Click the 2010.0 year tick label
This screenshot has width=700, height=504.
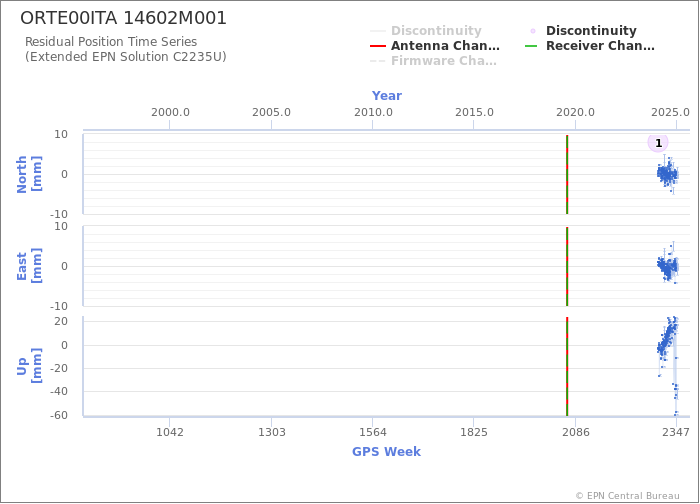(373, 112)
